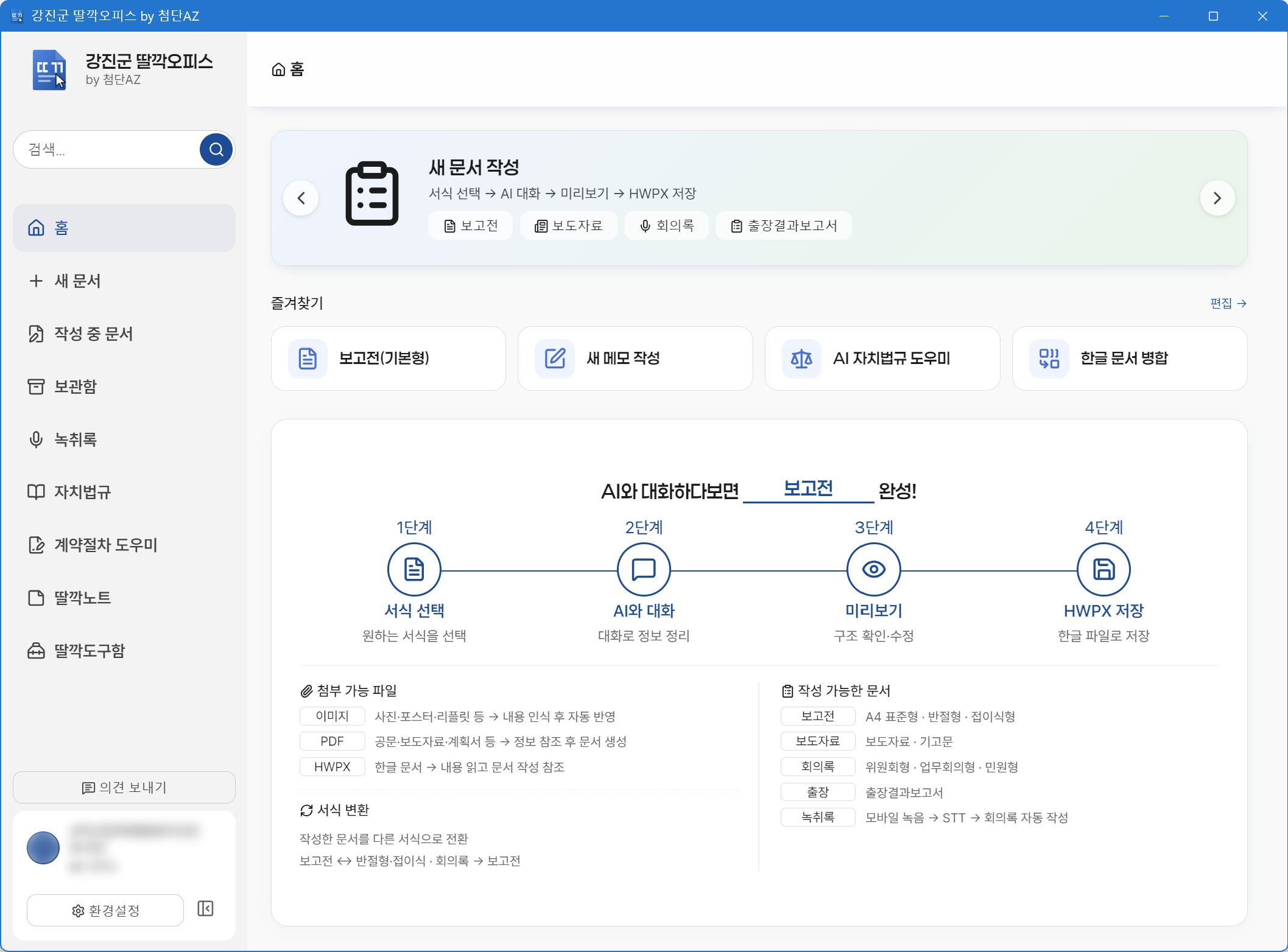Click the house icon in 홈 sidebar item

(36, 228)
